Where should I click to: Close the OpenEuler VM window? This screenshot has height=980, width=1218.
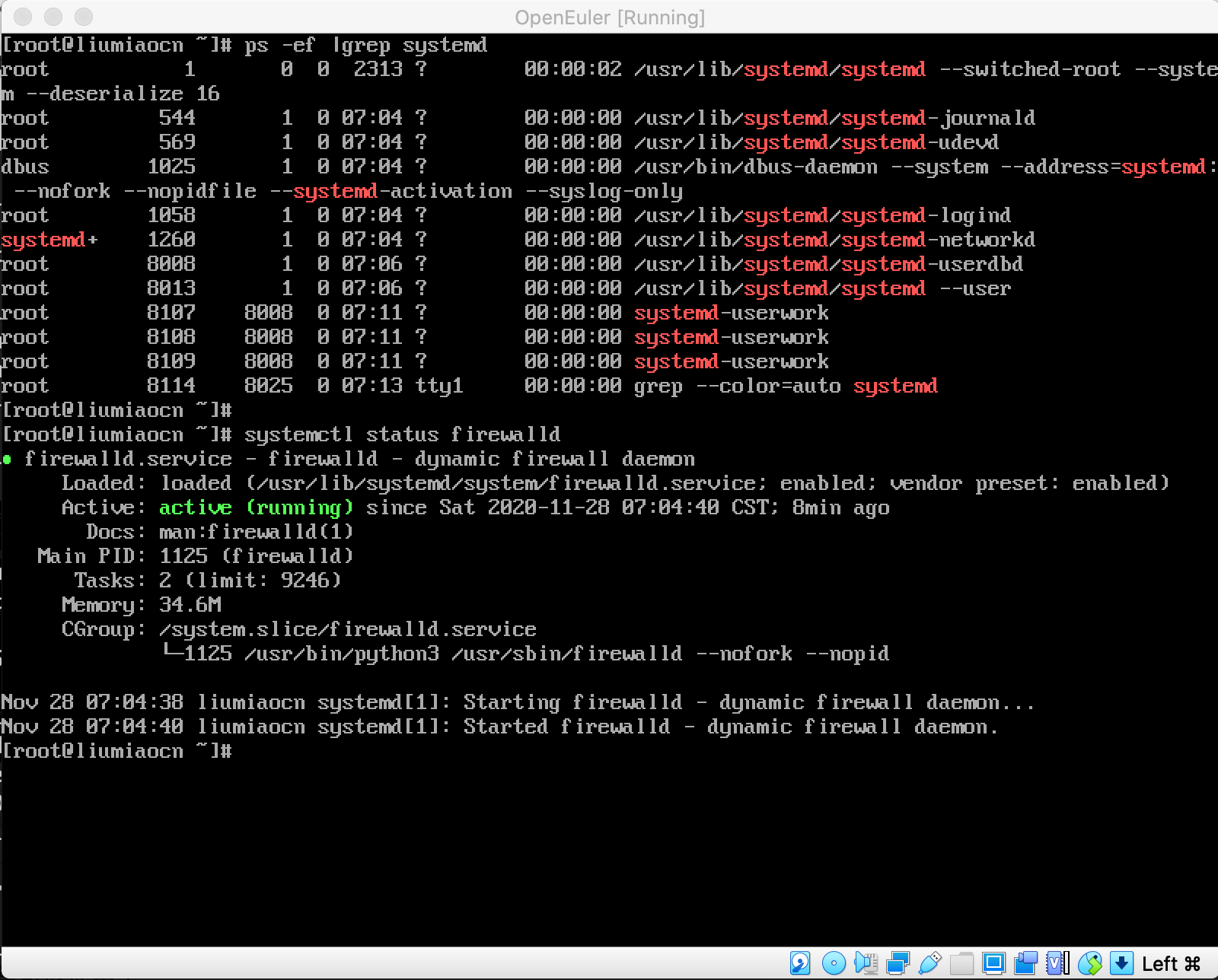(x=24, y=16)
